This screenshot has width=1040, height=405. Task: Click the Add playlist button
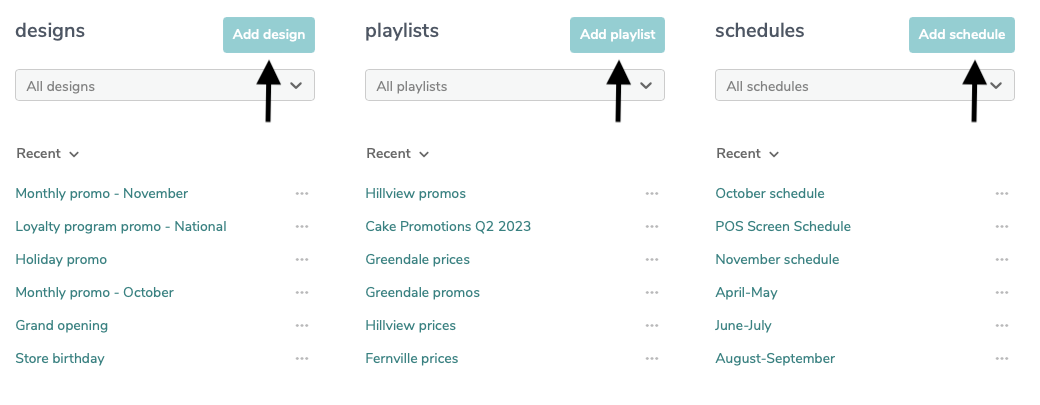[618, 34]
